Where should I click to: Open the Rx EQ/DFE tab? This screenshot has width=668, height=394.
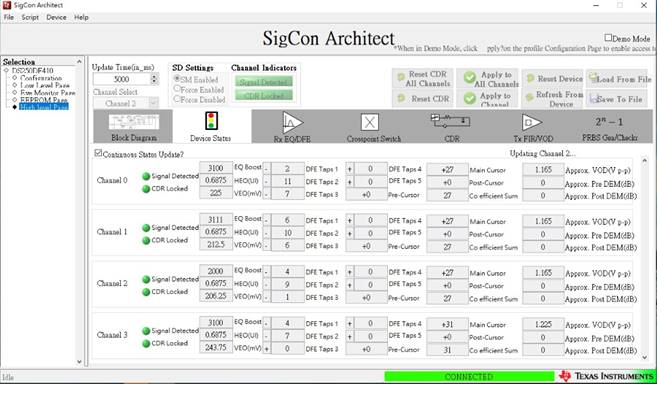point(292,127)
